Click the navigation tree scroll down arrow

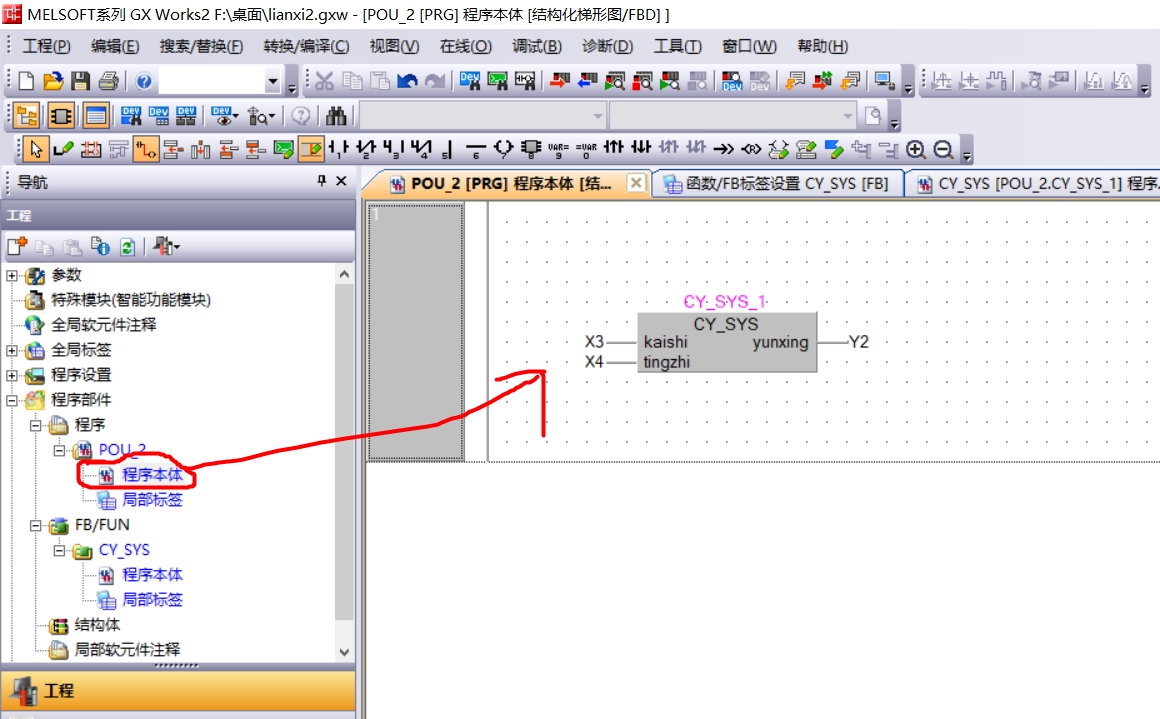point(345,651)
